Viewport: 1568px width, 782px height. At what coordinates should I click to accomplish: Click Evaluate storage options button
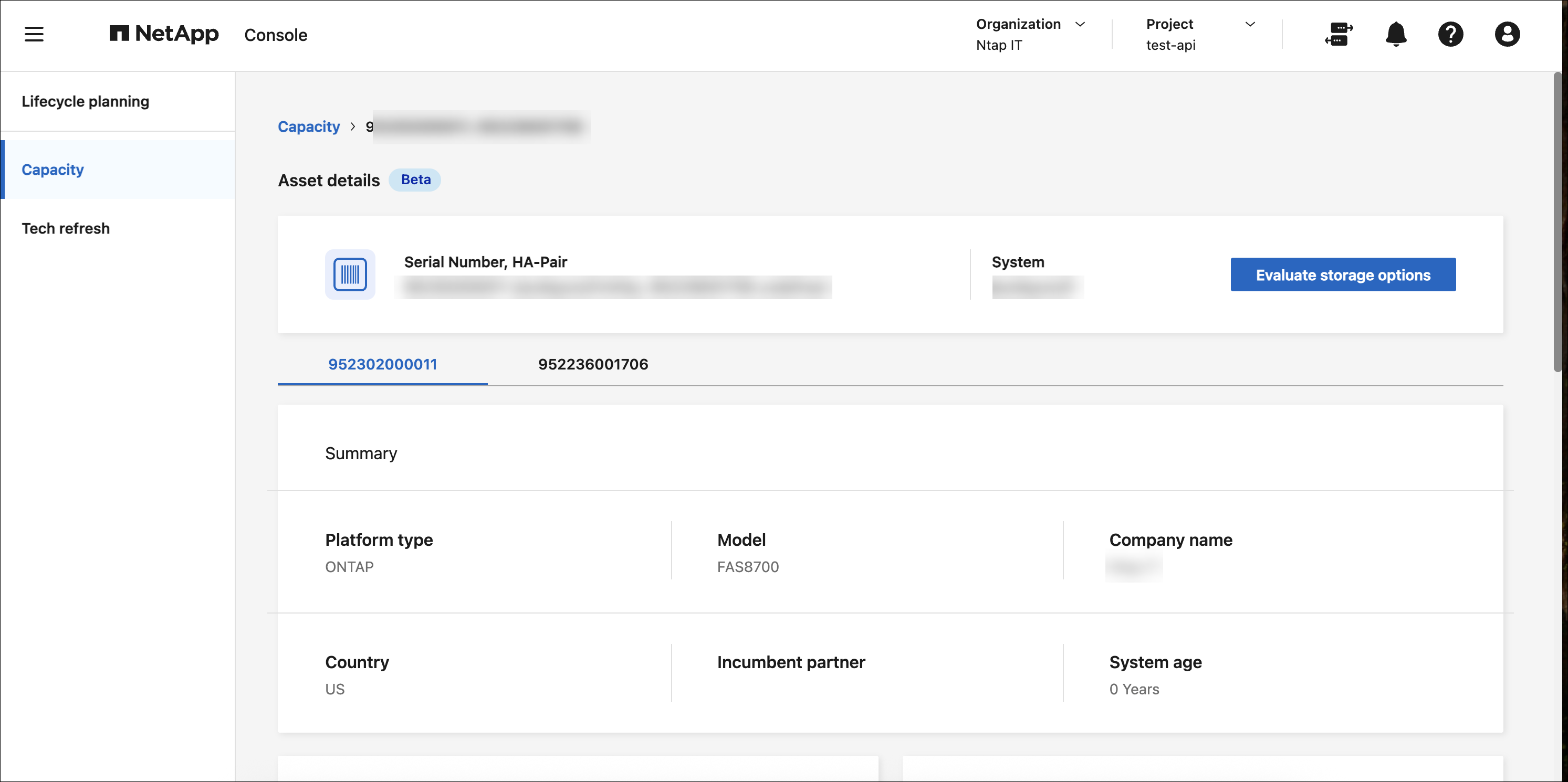[1343, 274]
